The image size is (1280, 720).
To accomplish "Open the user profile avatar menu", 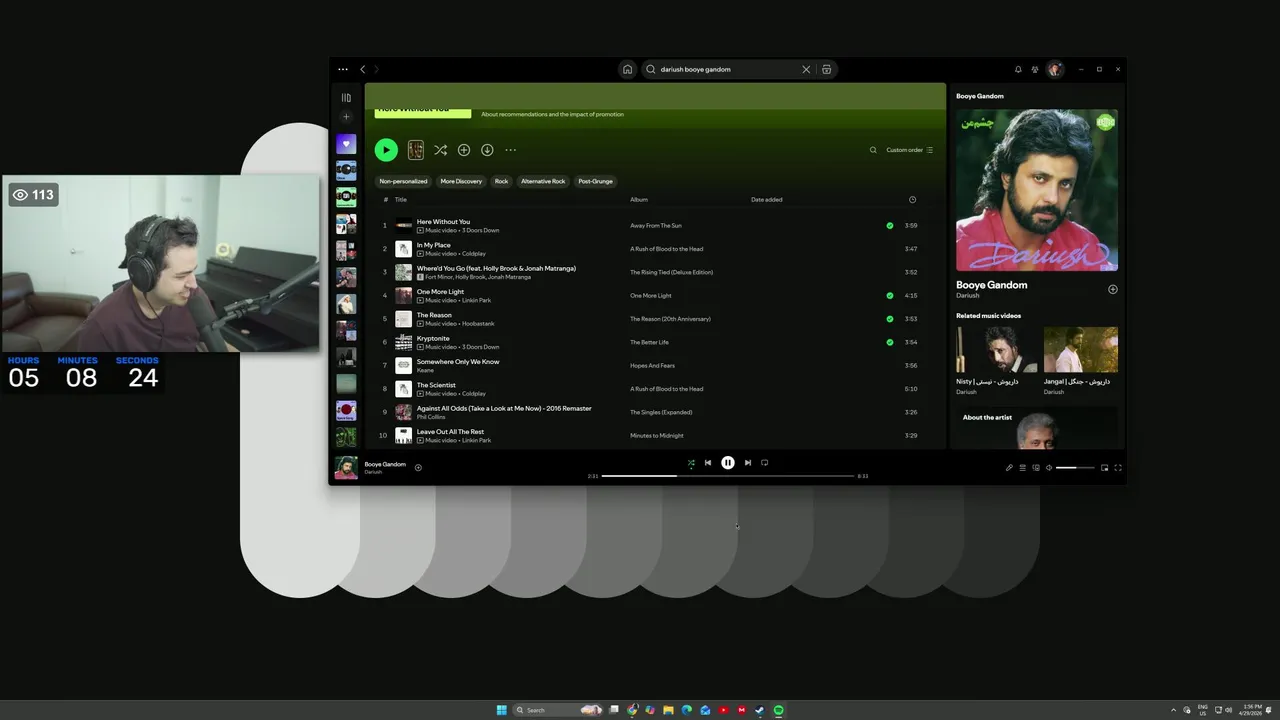I will click(1054, 69).
